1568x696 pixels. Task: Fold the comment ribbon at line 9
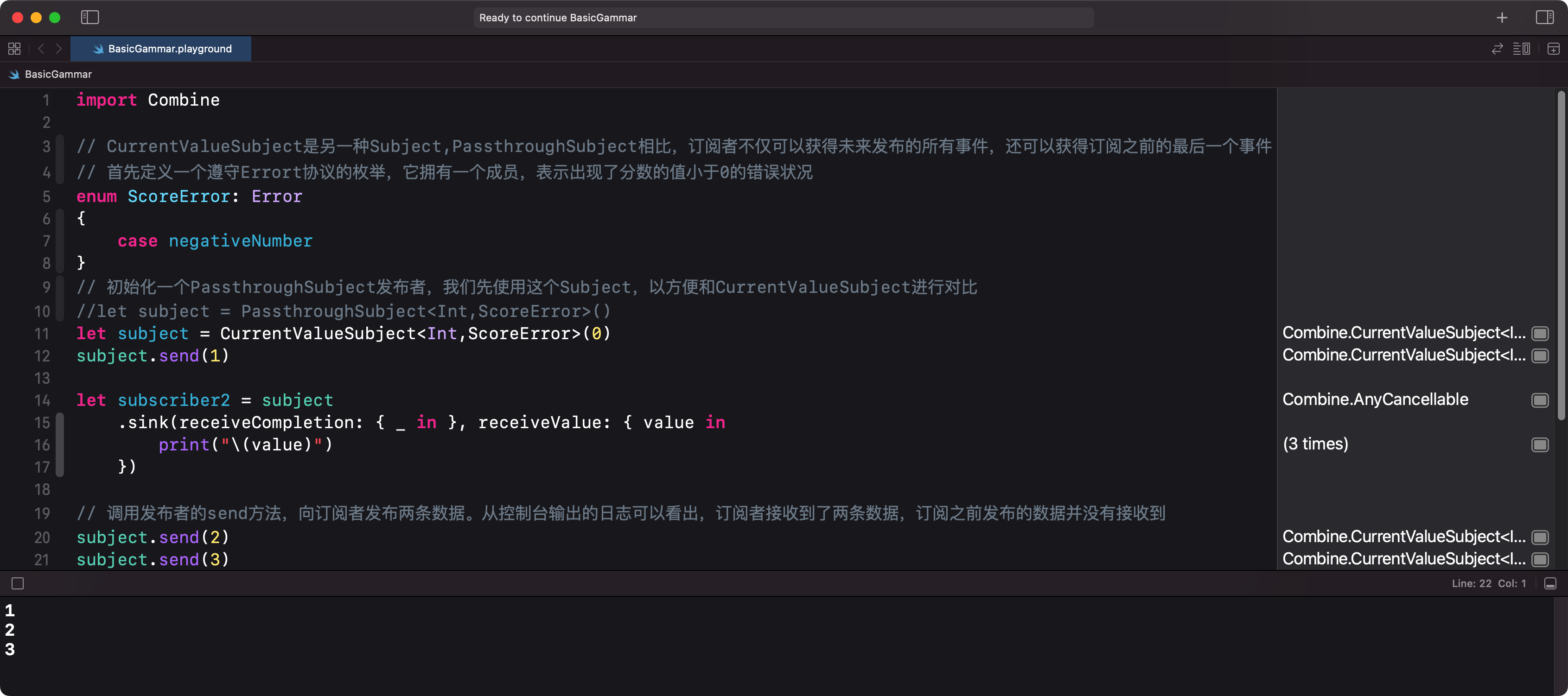[60, 298]
